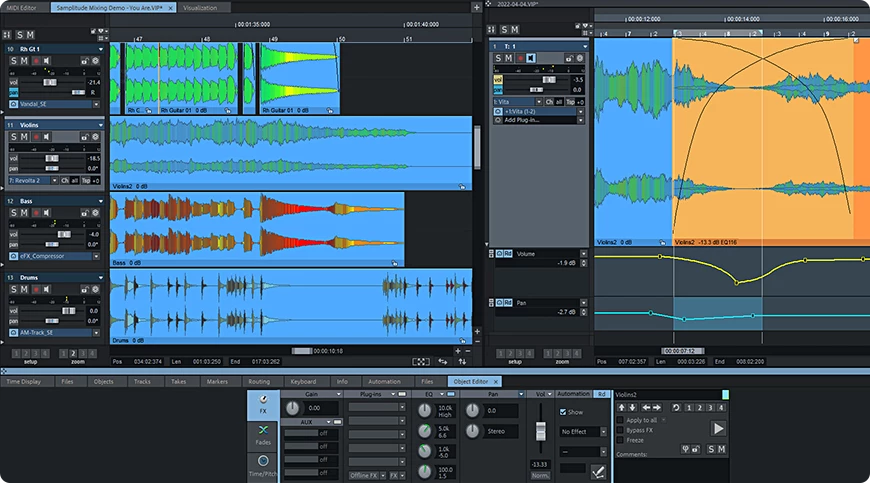Open the Time/Pitch section in Object Editor
The width and height of the screenshot is (870, 483).
(x=263, y=467)
